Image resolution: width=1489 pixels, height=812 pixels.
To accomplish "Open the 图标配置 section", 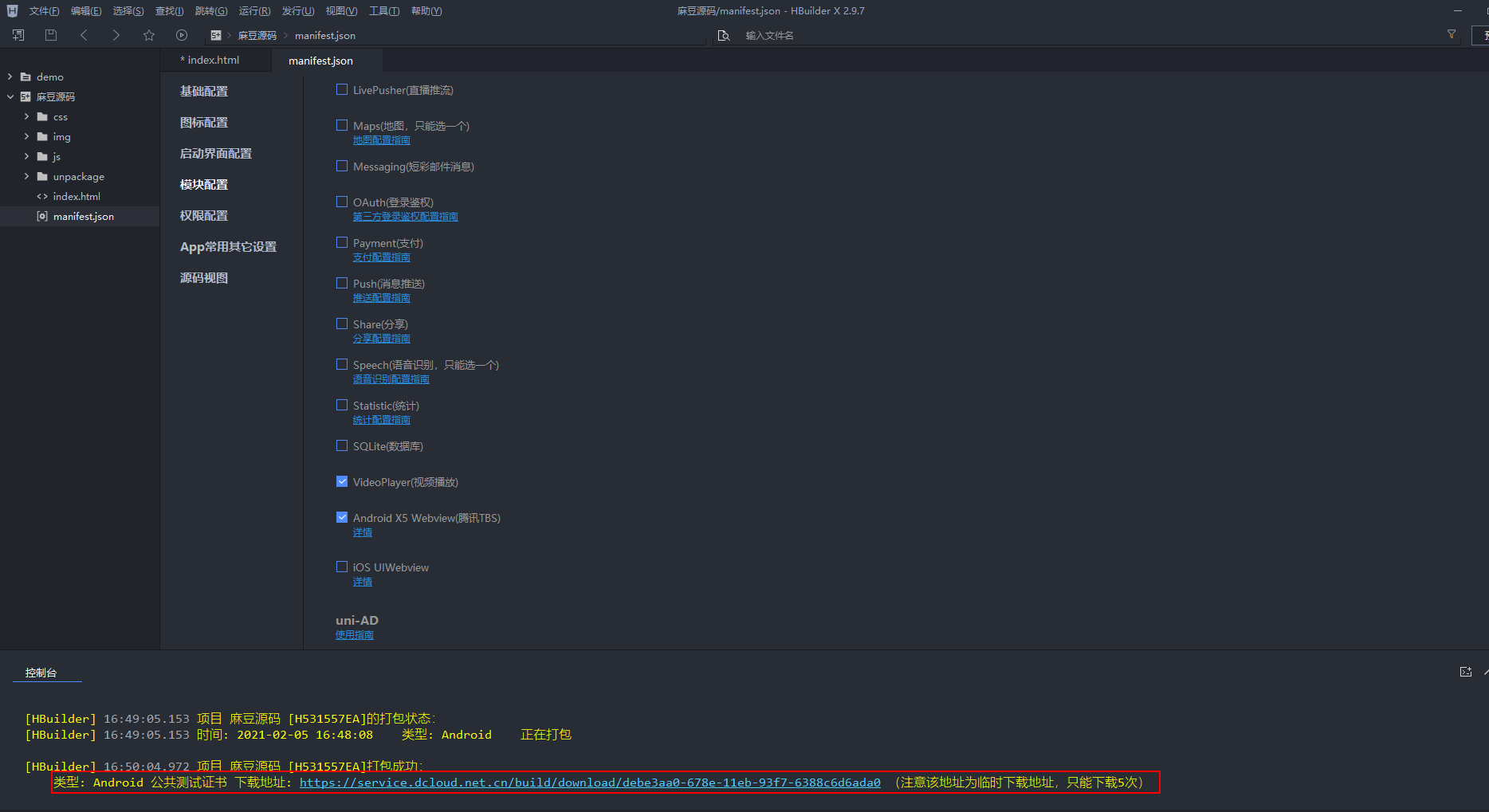I will [x=204, y=122].
